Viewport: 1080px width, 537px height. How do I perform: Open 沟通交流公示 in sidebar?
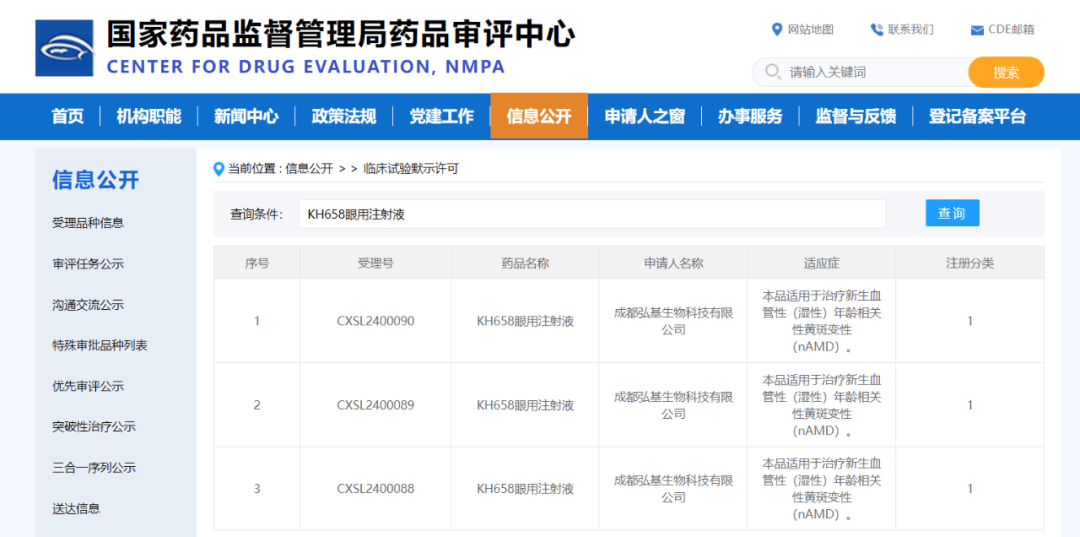88,305
